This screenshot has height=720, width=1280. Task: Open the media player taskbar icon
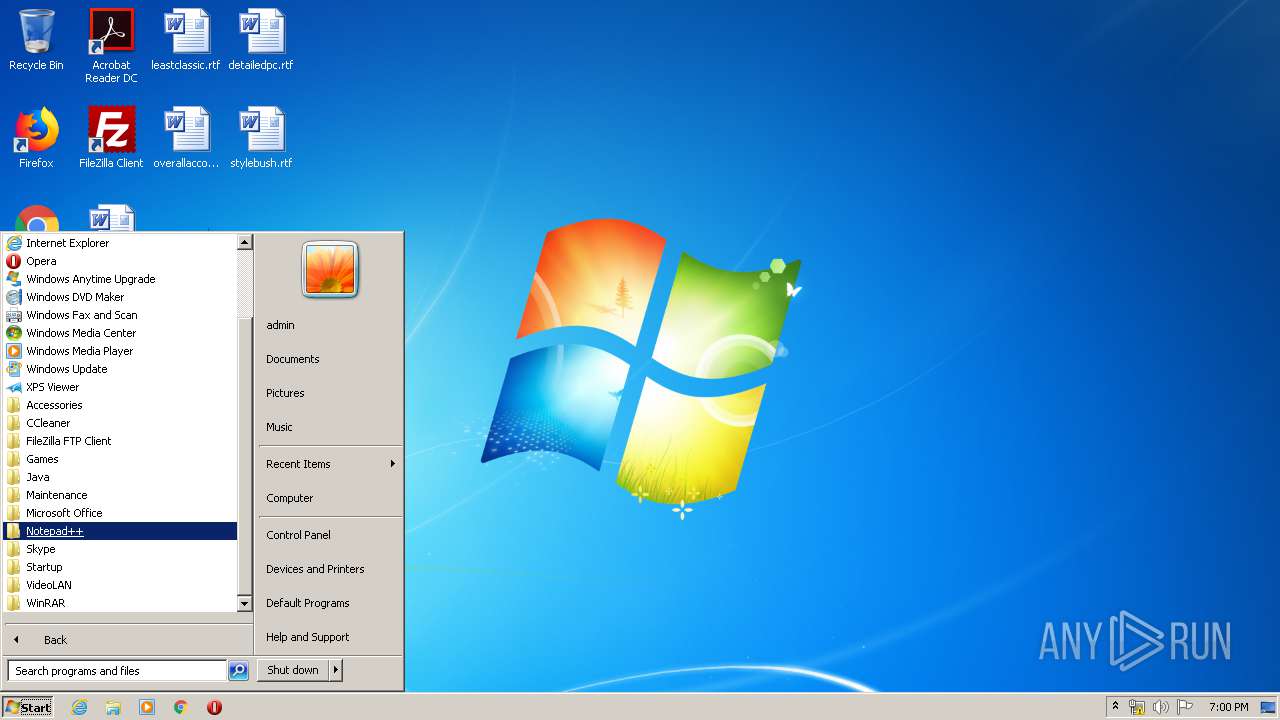coord(147,707)
